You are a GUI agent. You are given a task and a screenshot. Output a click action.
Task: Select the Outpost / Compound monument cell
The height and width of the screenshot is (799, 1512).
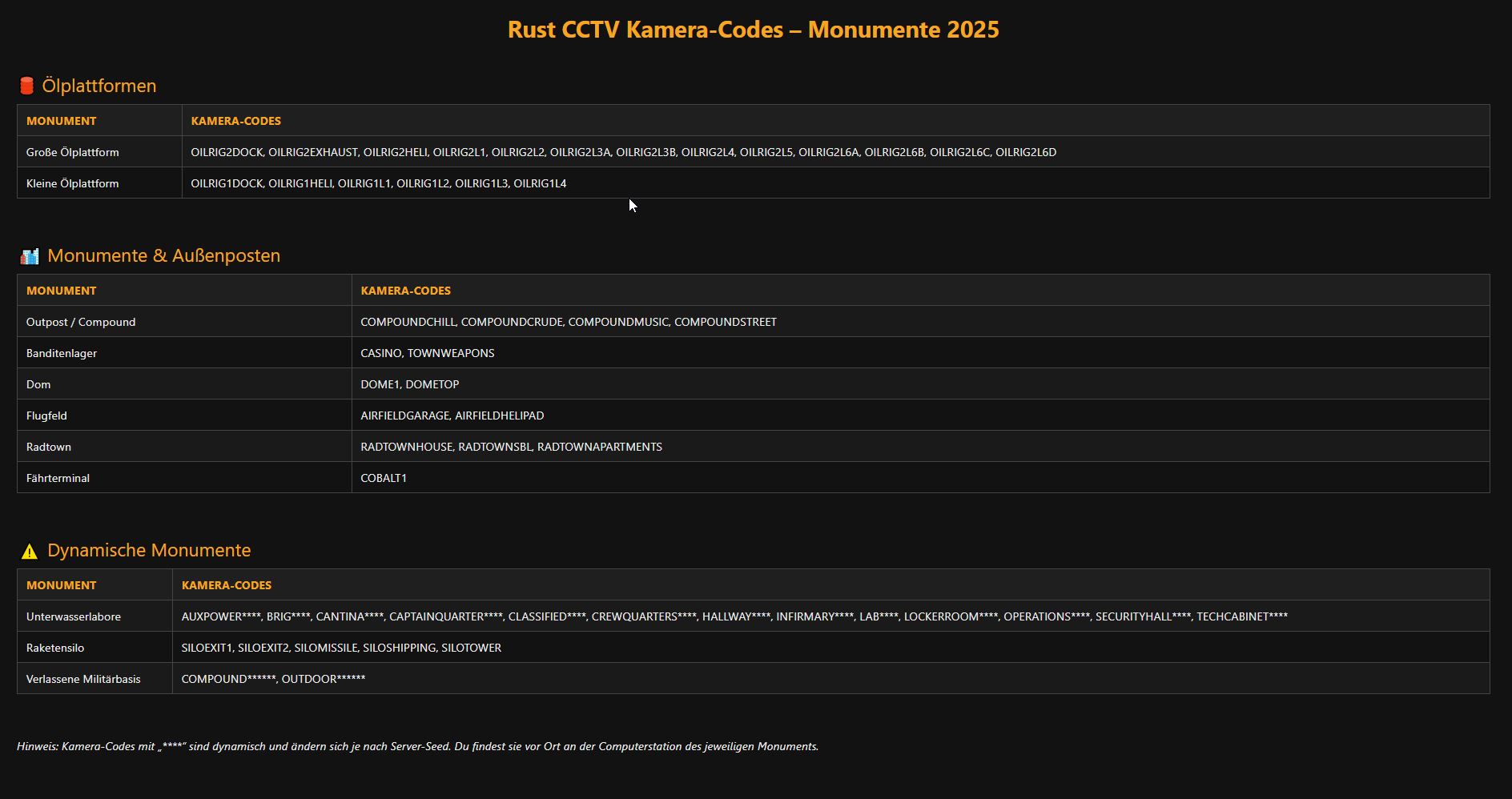(81, 322)
